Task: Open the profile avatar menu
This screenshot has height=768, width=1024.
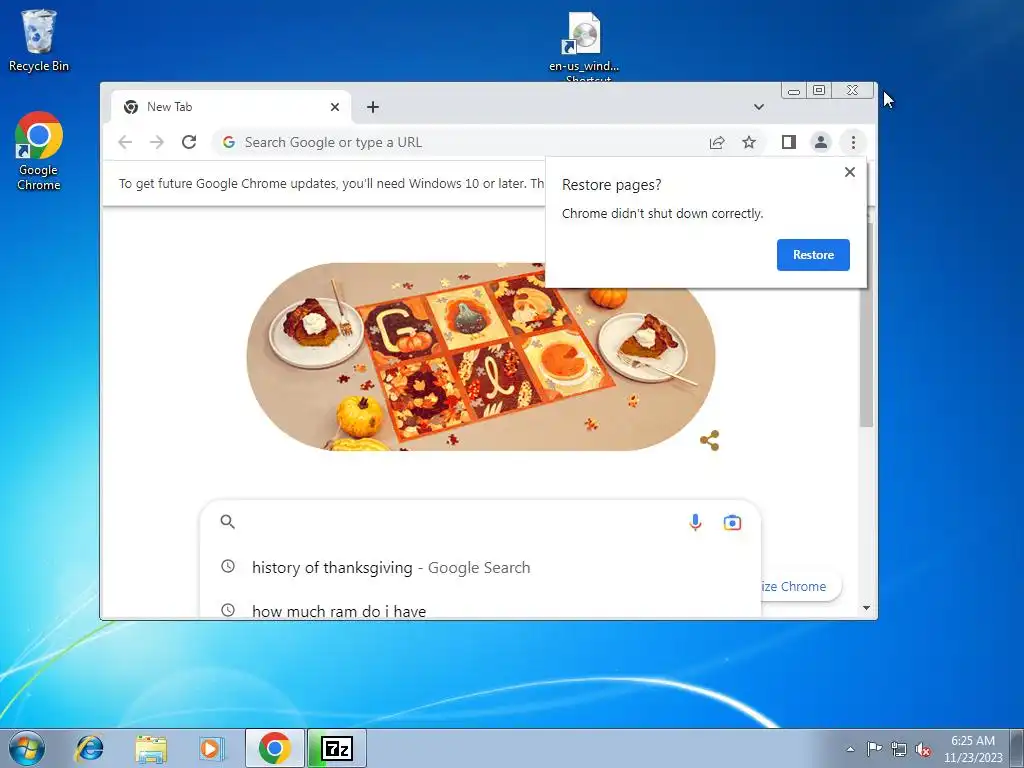Action: pos(821,142)
